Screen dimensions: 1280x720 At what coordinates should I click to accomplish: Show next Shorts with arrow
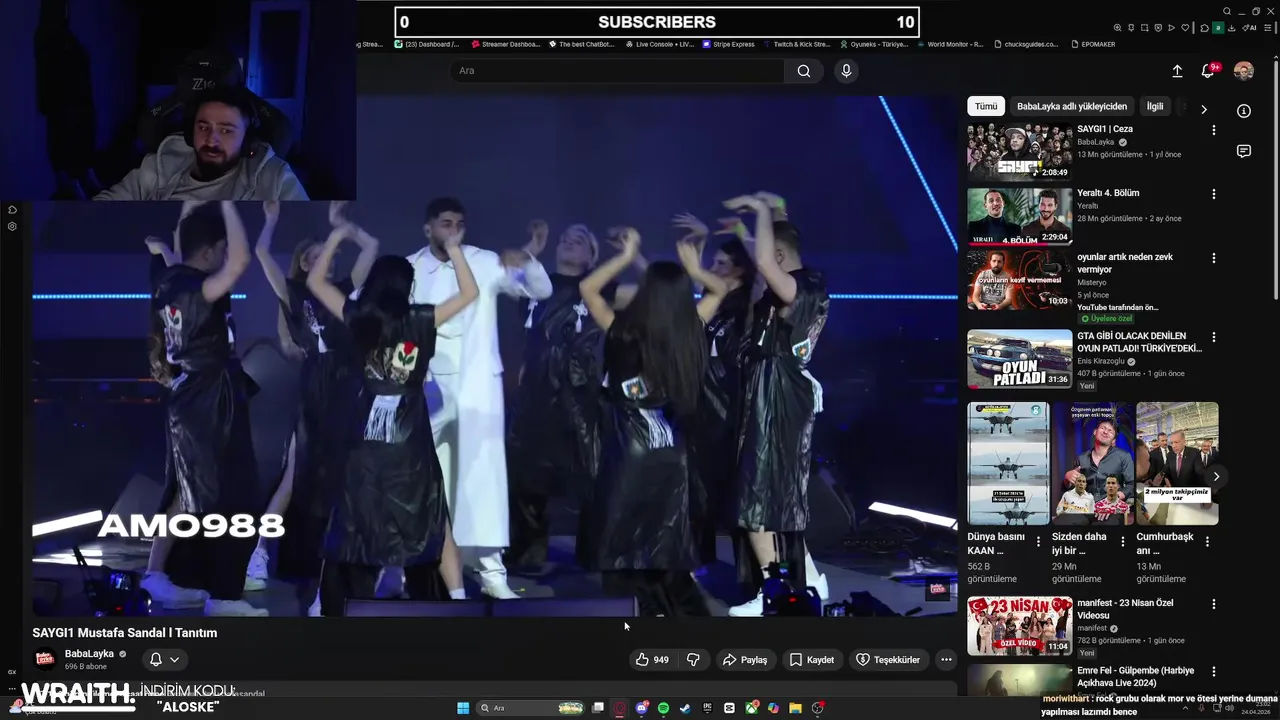(x=1216, y=476)
